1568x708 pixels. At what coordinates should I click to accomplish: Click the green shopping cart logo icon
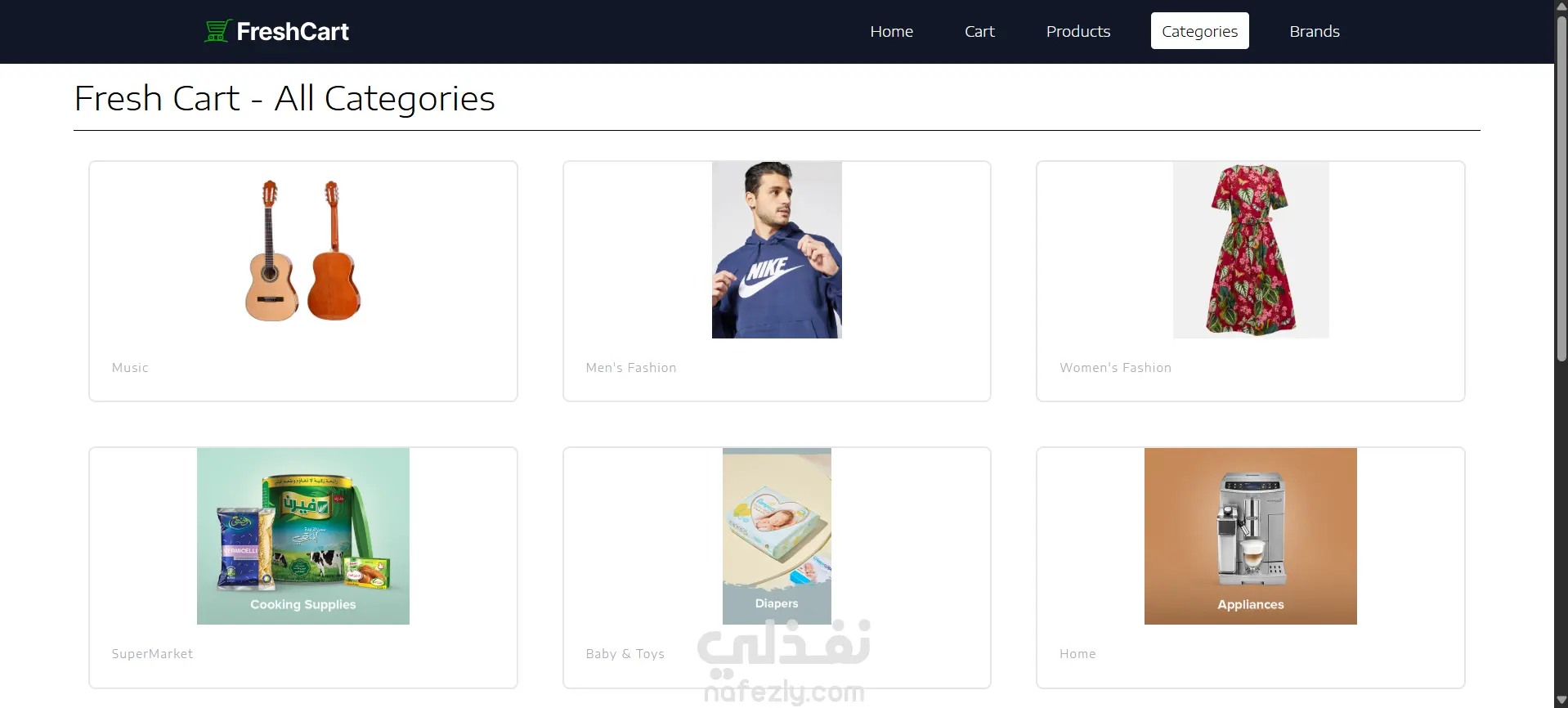tap(217, 31)
